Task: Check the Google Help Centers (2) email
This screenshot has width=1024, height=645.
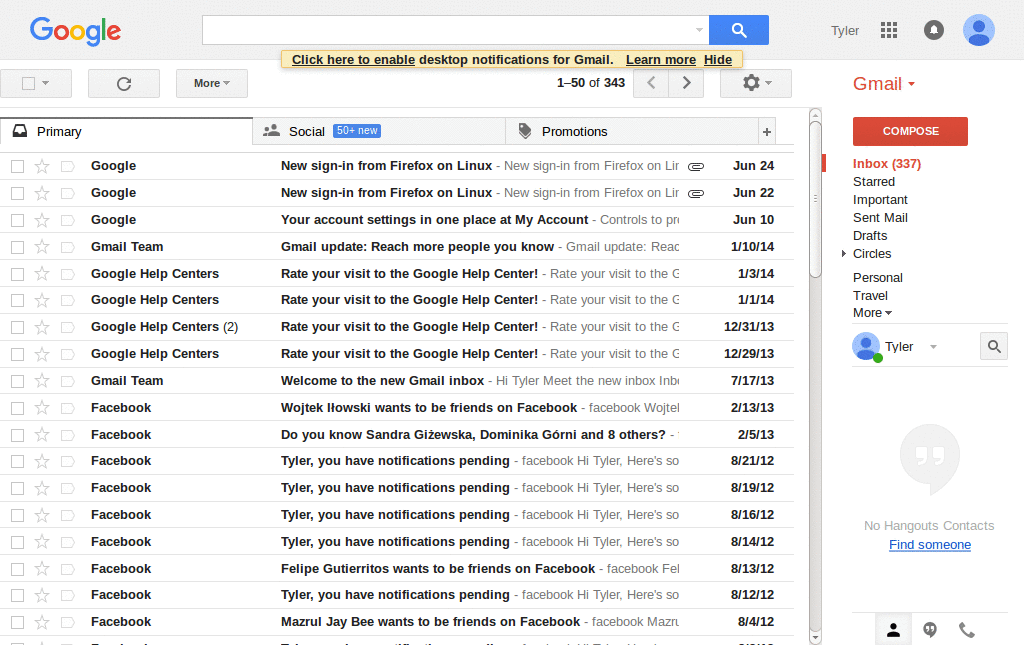Action: coord(18,327)
